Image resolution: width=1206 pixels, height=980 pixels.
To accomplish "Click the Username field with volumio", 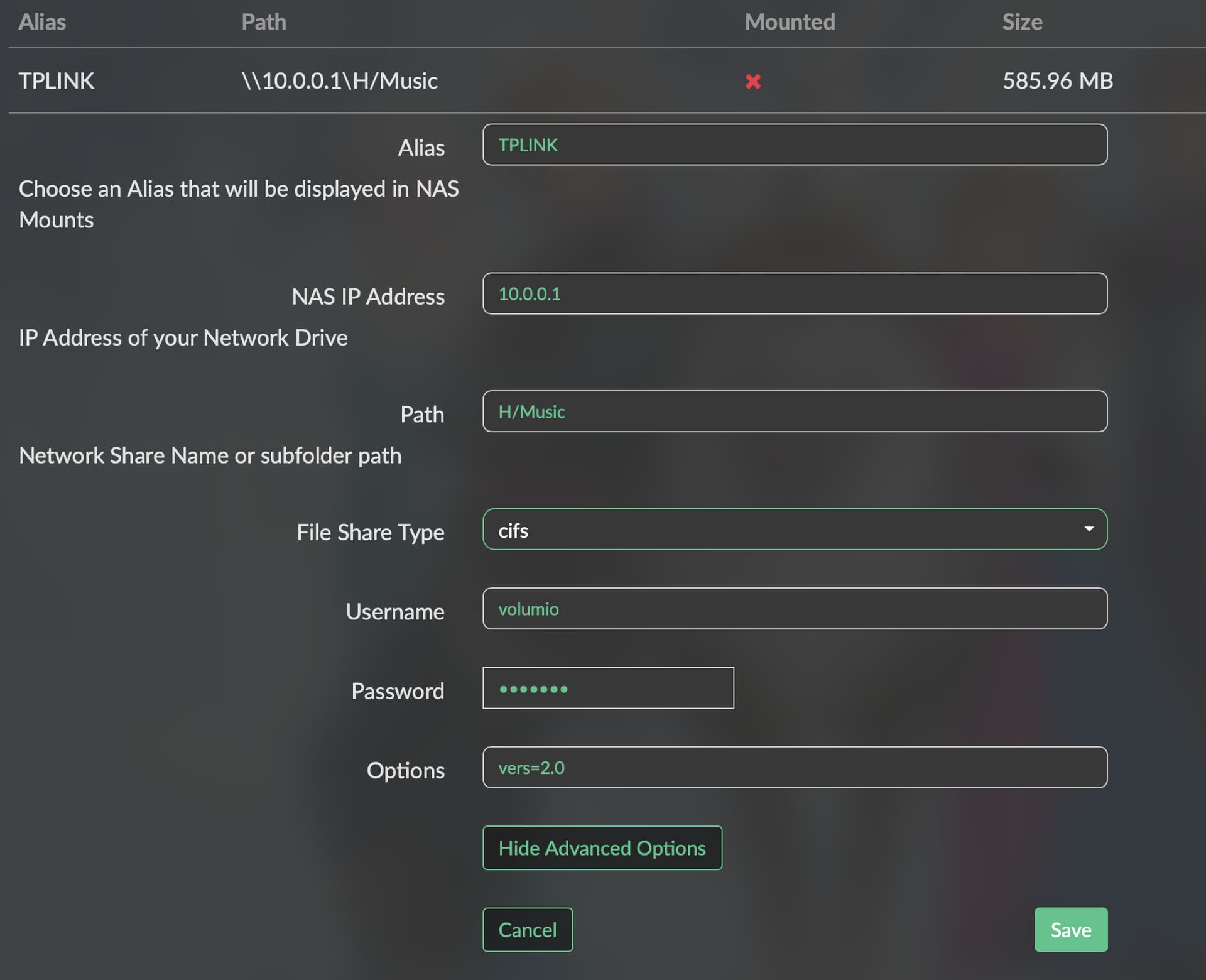I will (794, 608).
